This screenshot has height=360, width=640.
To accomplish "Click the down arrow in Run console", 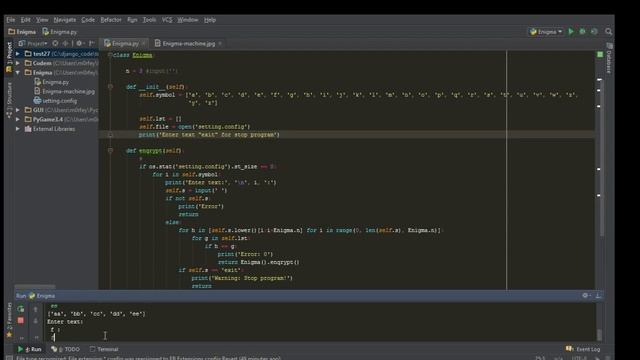I will [x=36, y=321].
